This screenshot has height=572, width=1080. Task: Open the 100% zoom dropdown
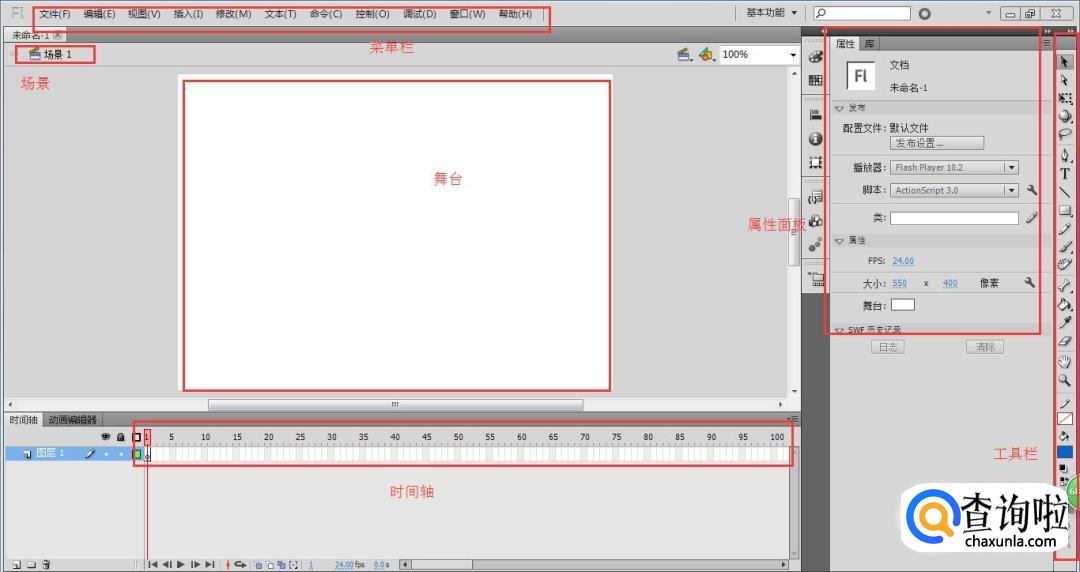click(793, 54)
